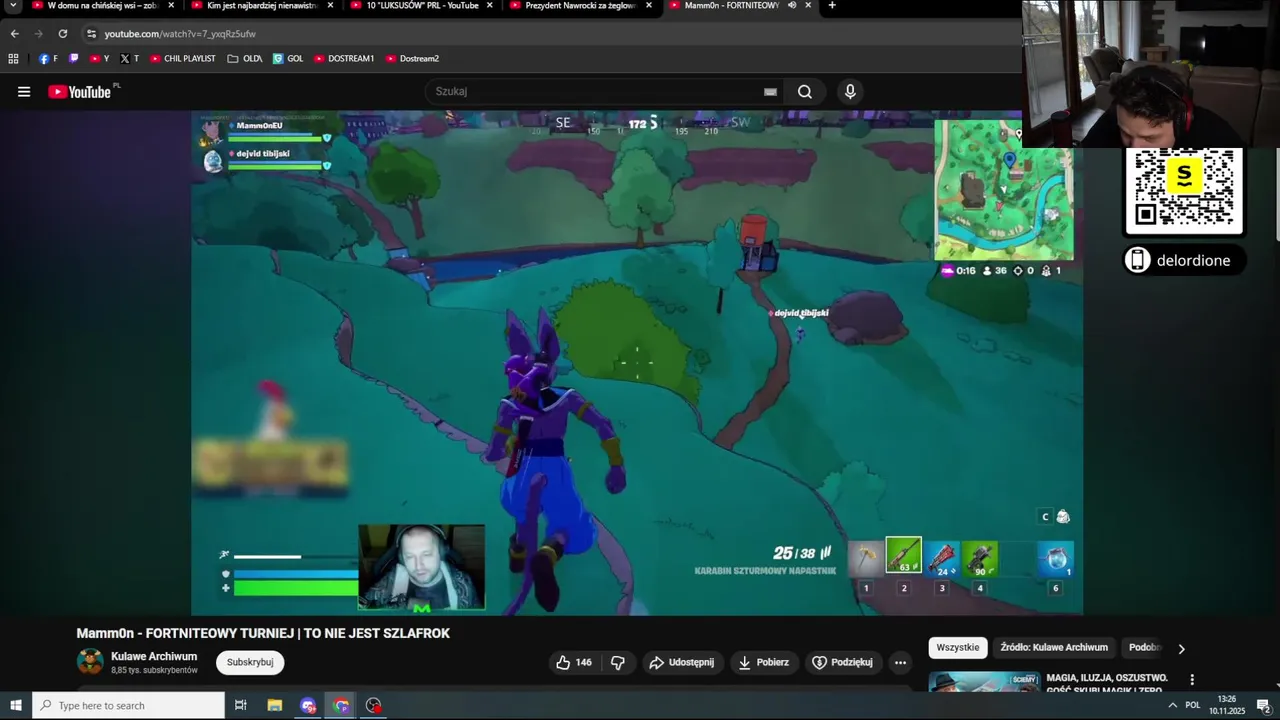Viewport: 1280px width, 720px height.
Task: Open the GOL bookmark
Action: (x=288, y=59)
